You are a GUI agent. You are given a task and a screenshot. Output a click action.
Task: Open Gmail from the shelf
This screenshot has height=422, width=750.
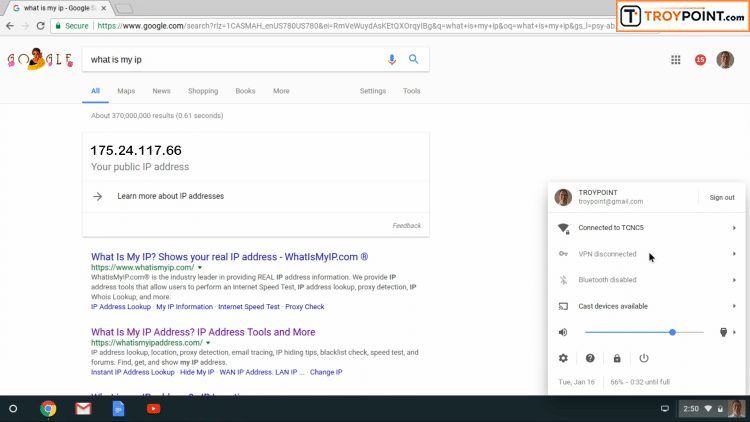pyautogui.click(x=83, y=409)
